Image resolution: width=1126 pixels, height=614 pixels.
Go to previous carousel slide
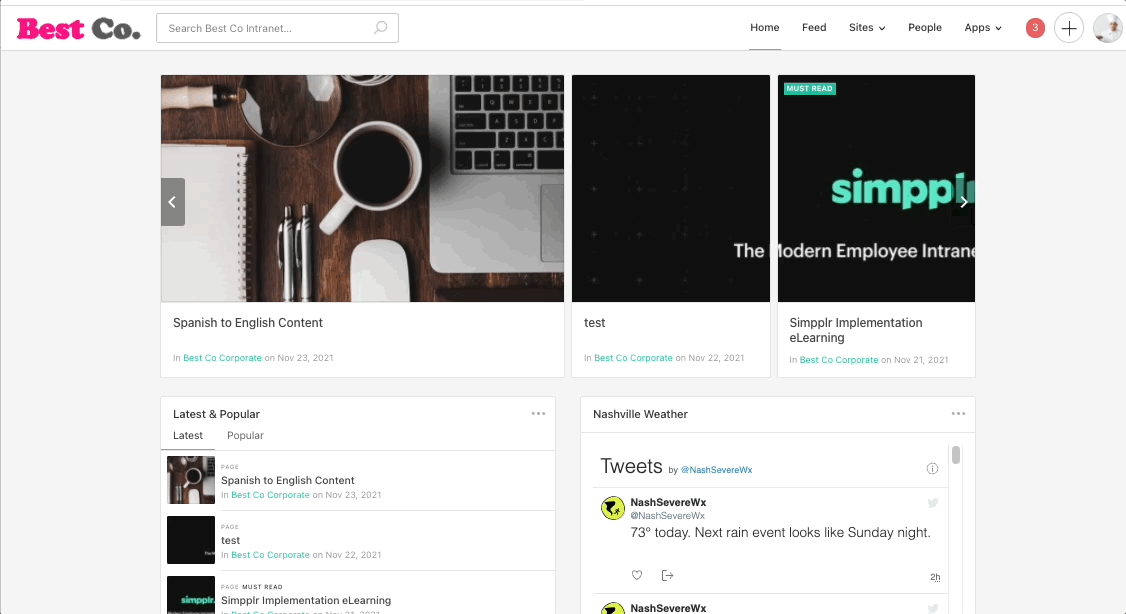[172, 202]
